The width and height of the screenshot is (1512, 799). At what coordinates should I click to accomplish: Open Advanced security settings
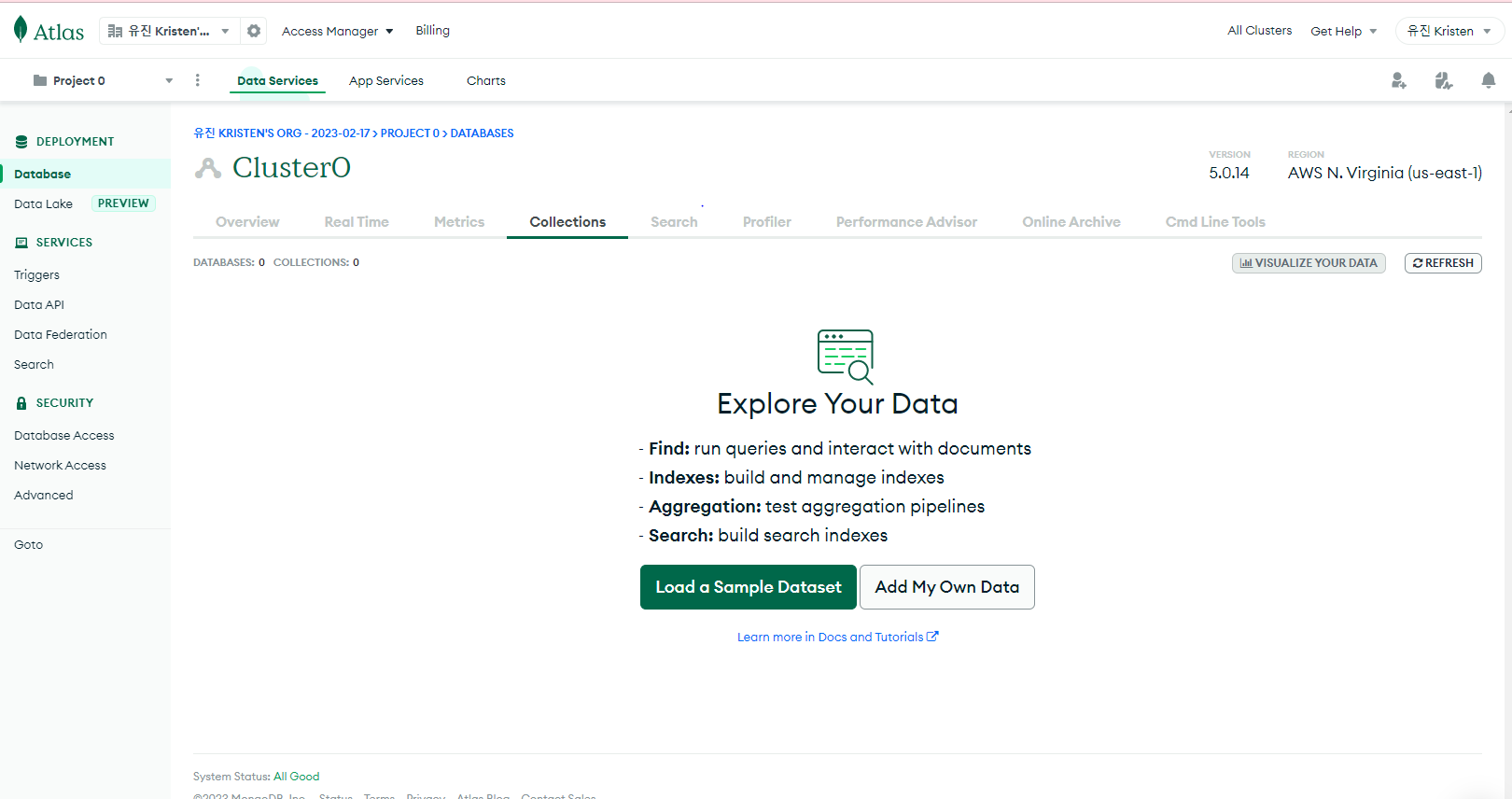[x=43, y=495]
